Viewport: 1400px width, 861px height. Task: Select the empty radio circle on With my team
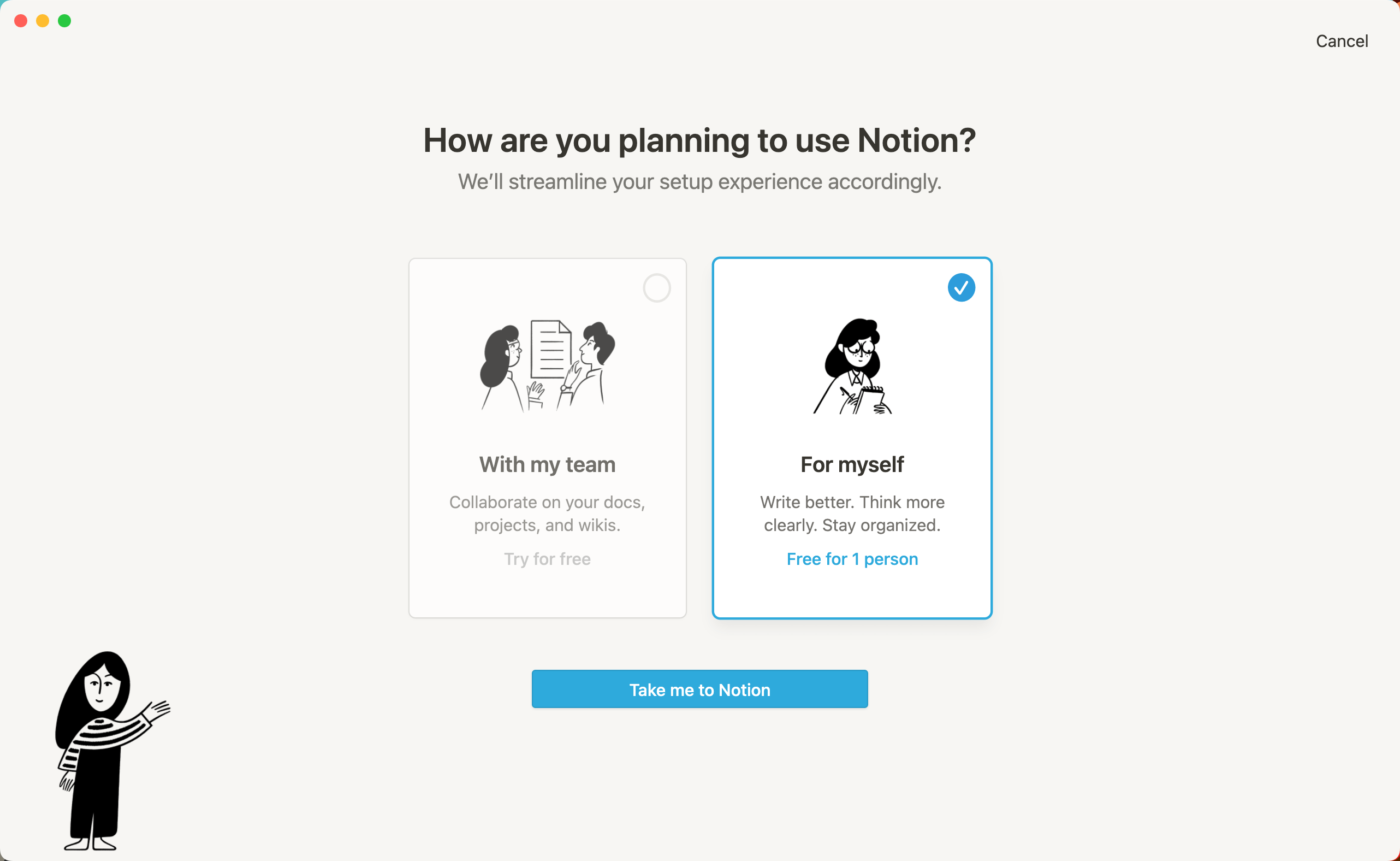click(656, 287)
